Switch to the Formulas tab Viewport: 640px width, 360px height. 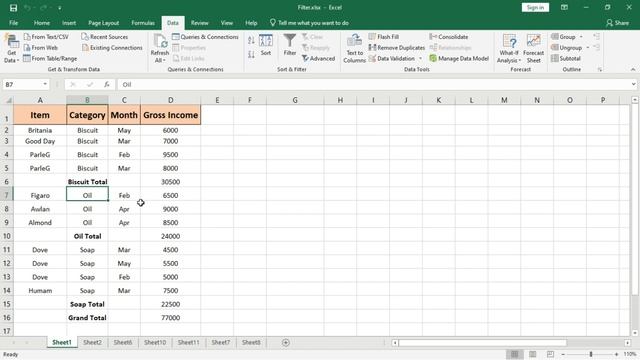pyautogui.click(x=143, y=23)
